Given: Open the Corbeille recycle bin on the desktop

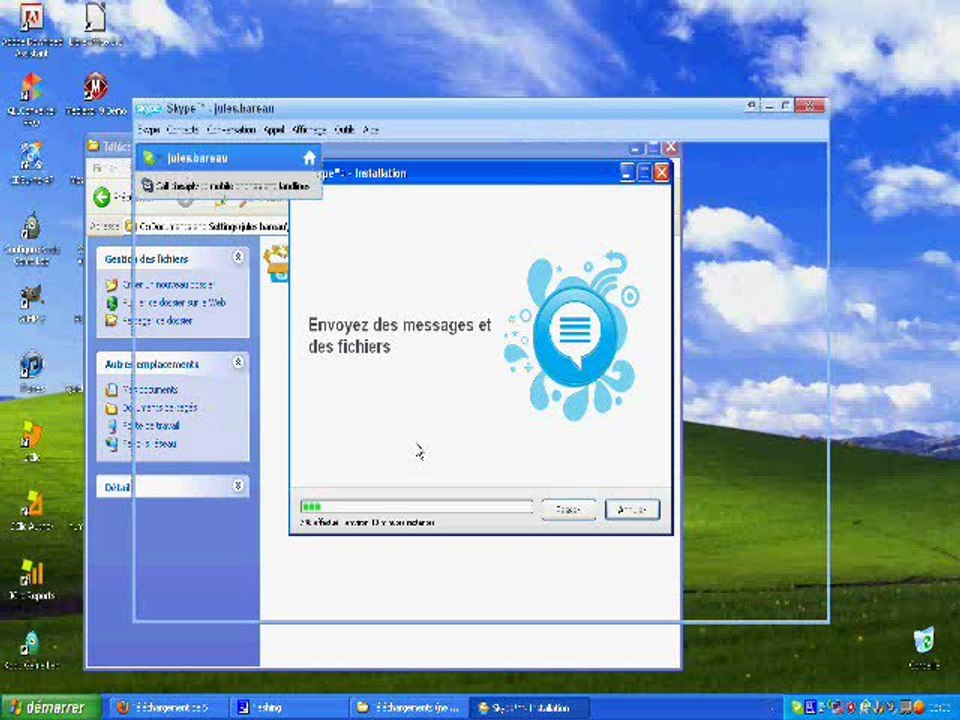Looking at the screenshot, I should coord(923,647).
